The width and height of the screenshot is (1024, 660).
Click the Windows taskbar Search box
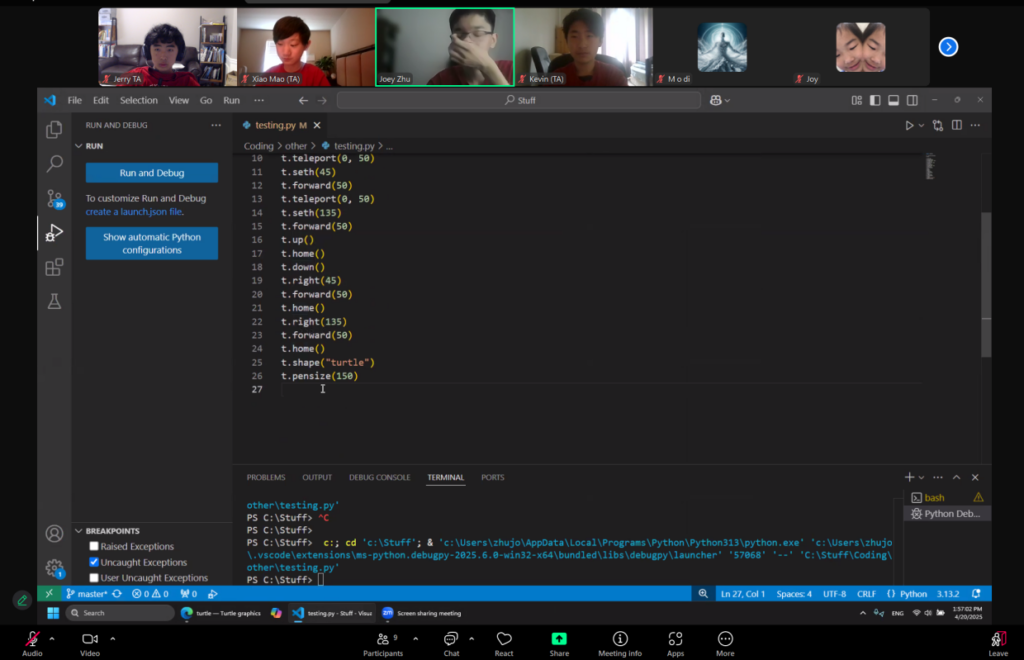point(120,612)
